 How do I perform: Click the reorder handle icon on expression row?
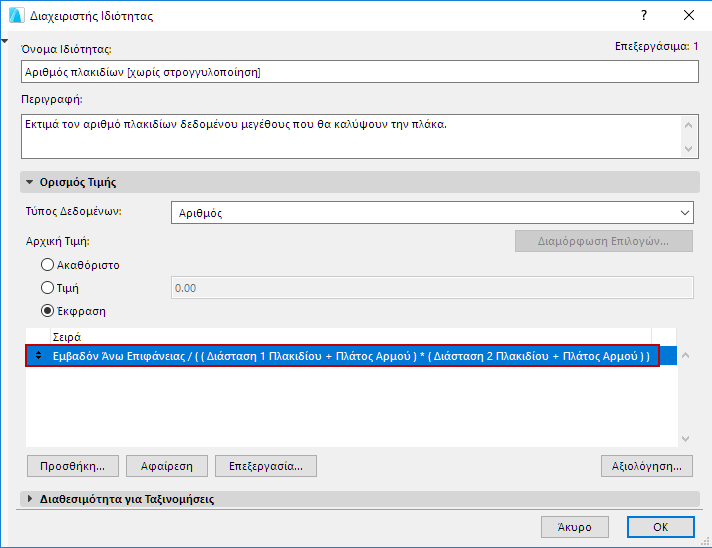tap(38, 355)
